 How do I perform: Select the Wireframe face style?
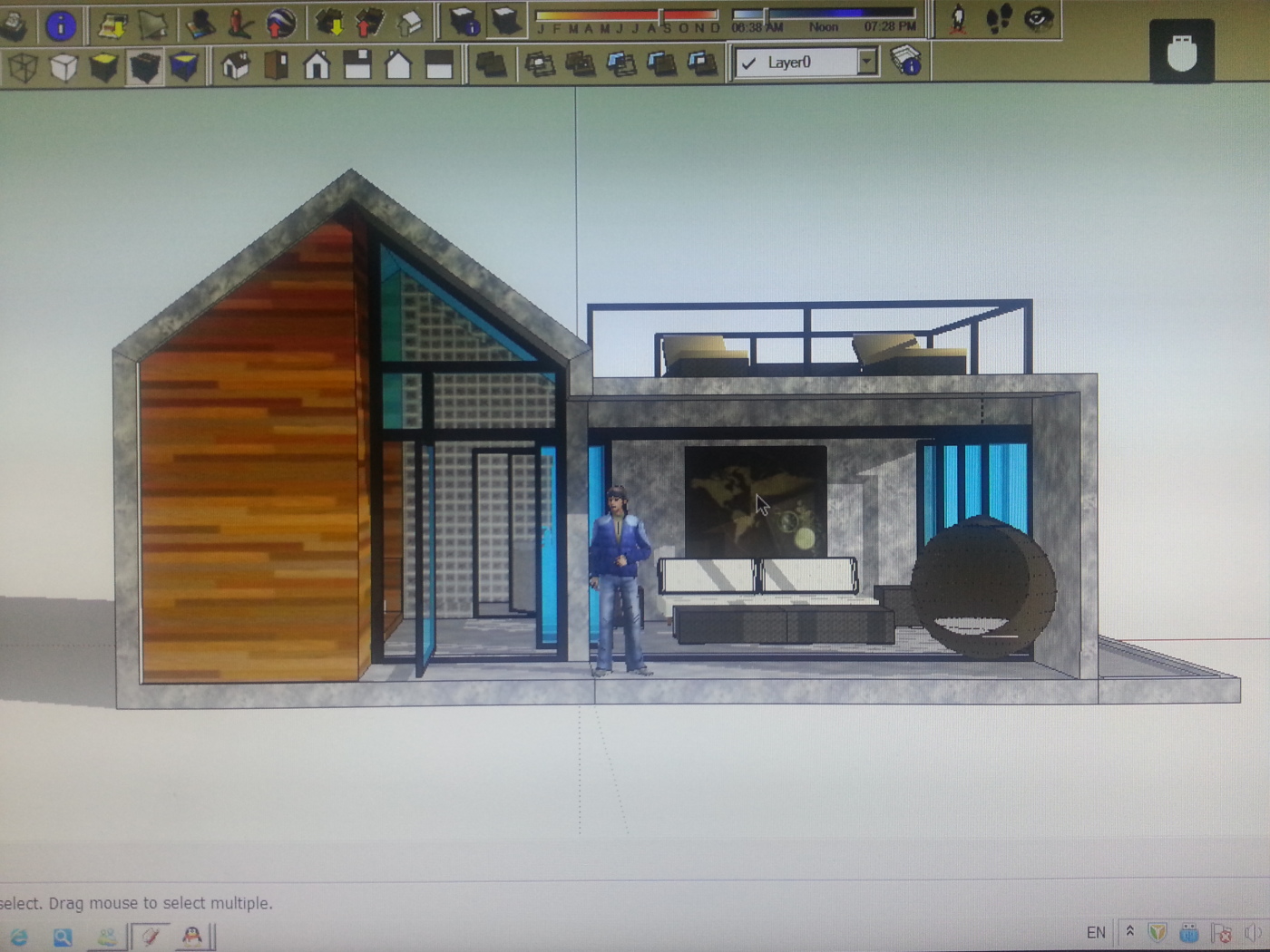tap(23, 67)
